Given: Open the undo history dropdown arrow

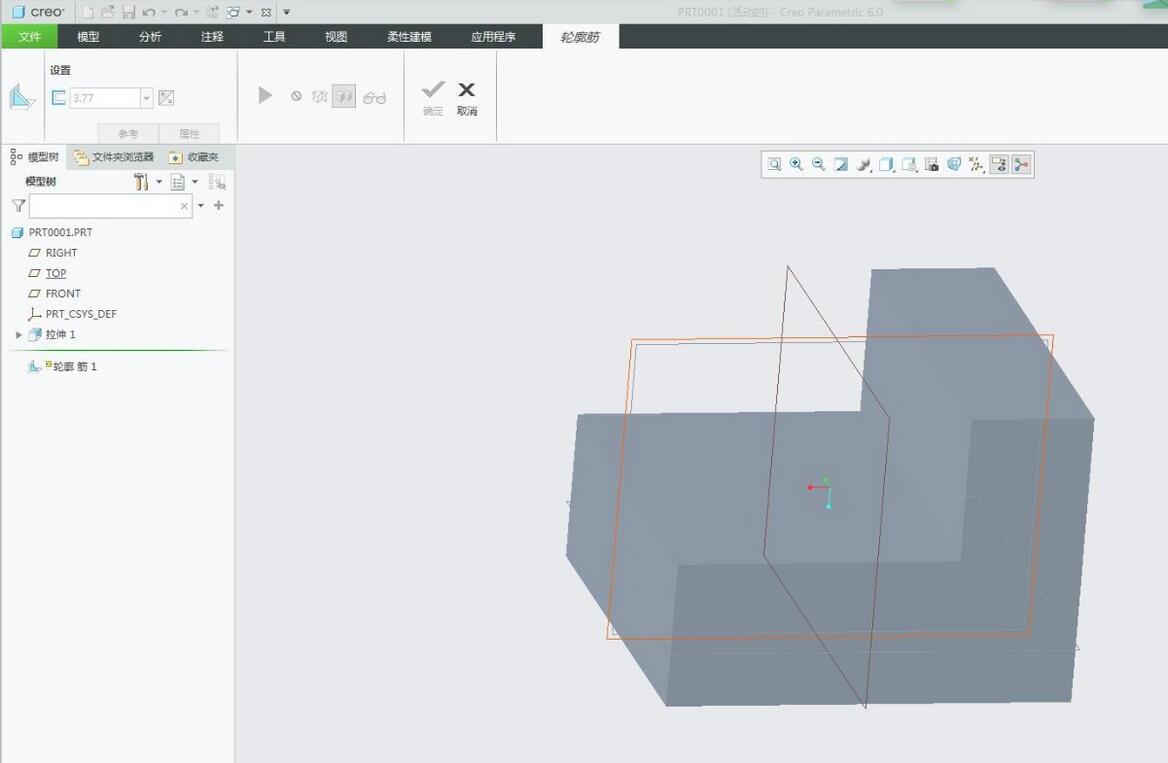Looking at the screenshot, I should (x=164, y=13).
